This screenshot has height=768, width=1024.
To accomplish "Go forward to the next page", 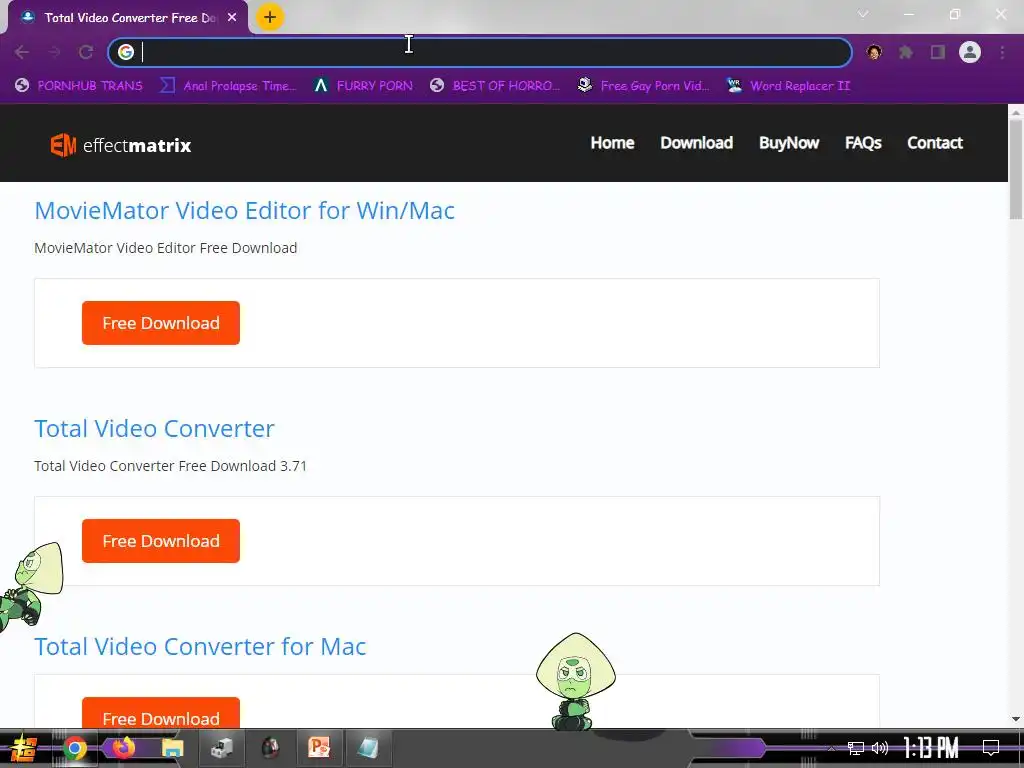I will coord(54,52).
